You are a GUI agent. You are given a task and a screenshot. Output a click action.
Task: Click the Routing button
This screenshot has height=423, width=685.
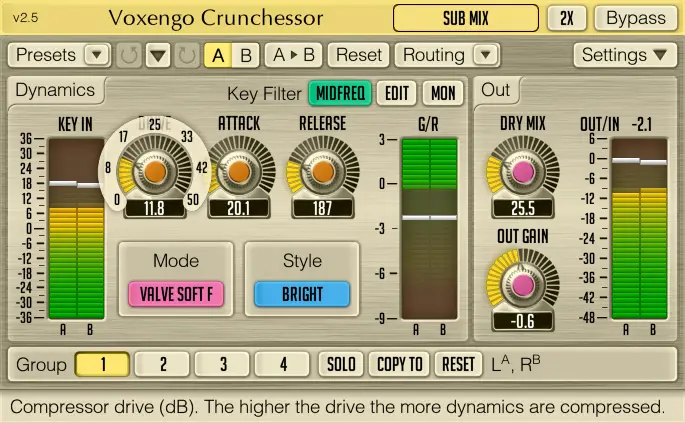click(434, 55)
